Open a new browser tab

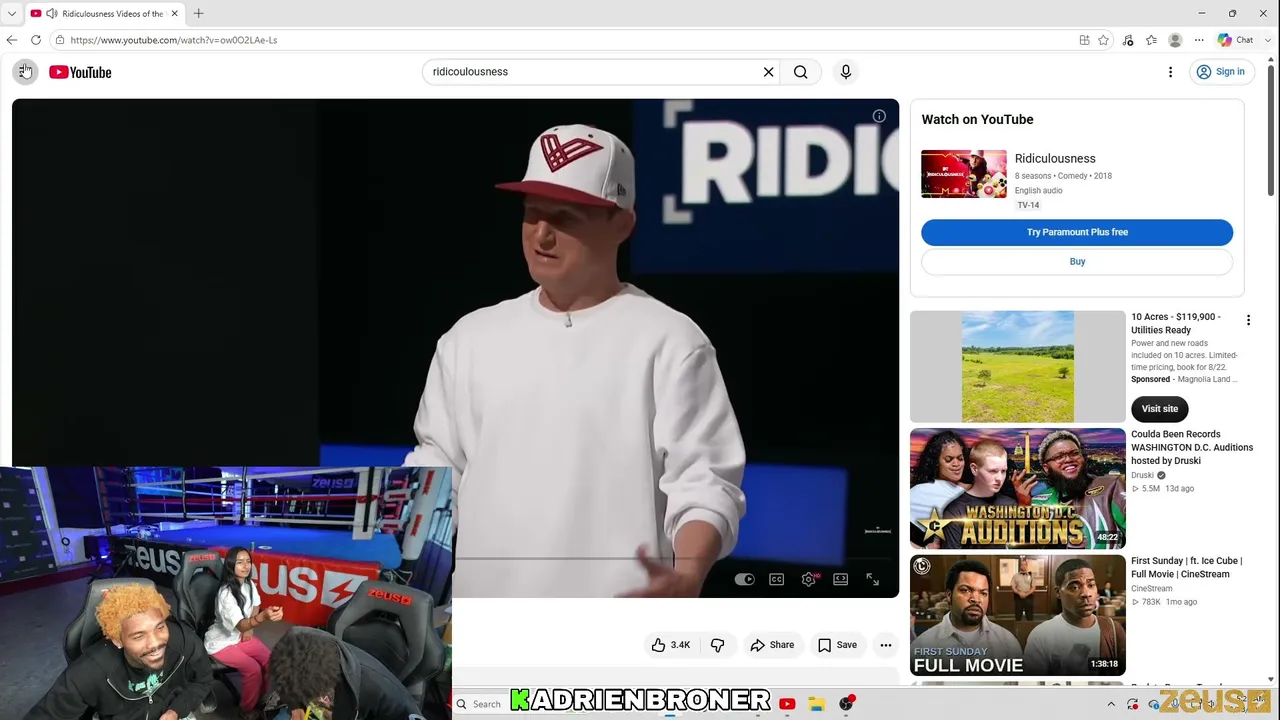198,13
